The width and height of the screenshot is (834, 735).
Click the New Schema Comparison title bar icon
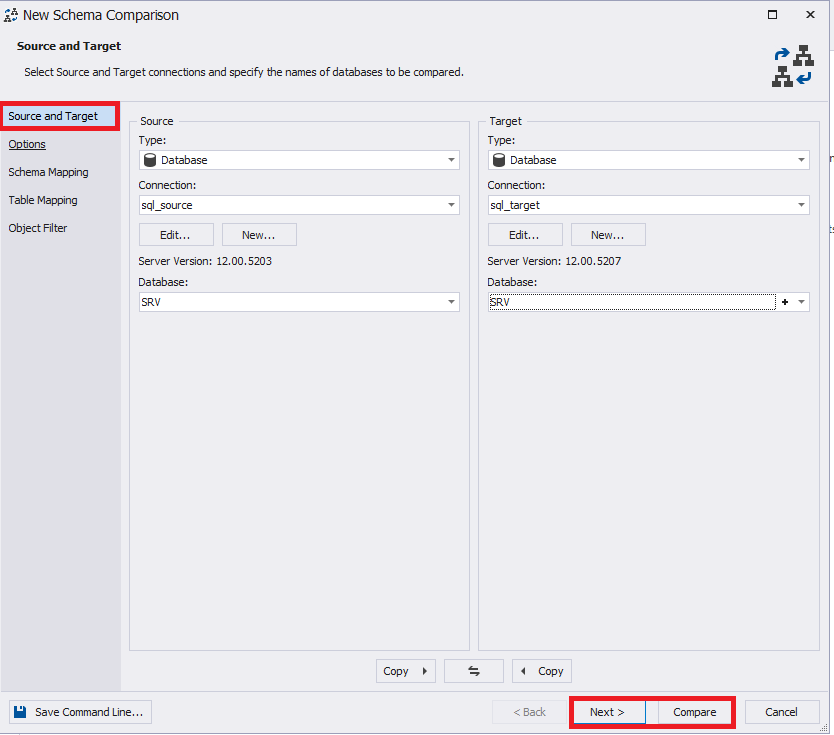point(11,15)
